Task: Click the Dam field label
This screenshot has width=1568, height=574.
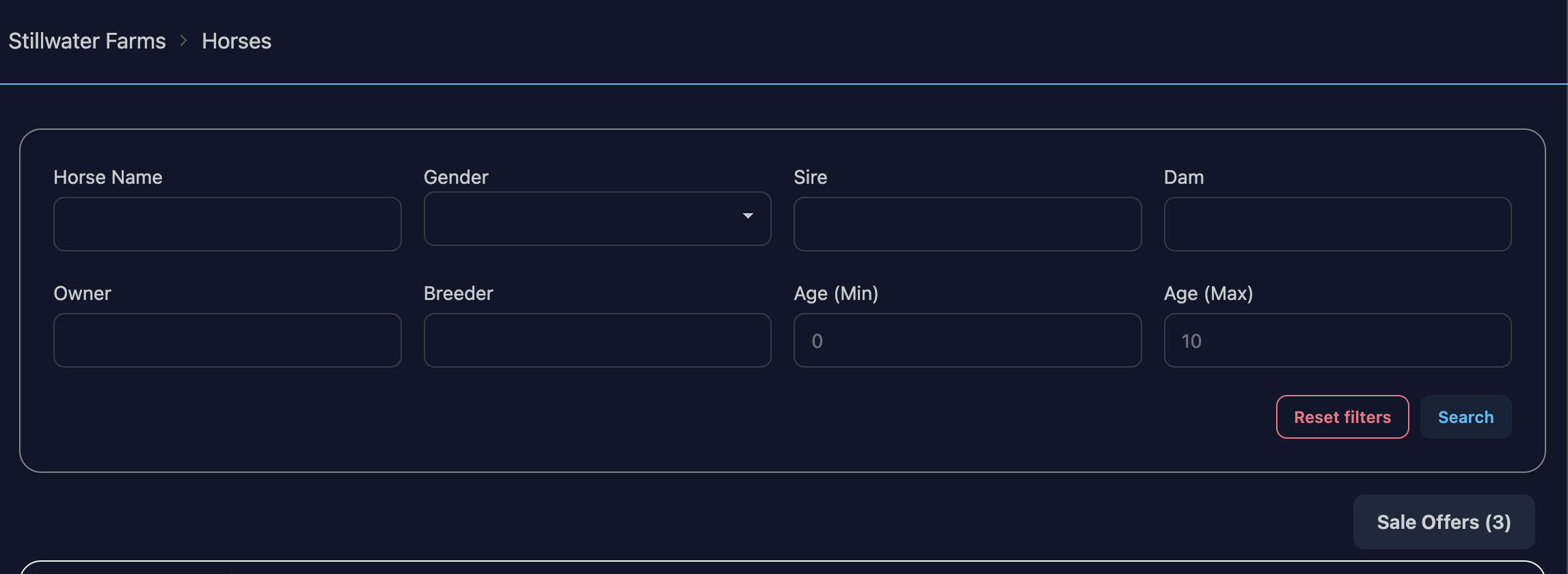Action: click(1184, 178)
